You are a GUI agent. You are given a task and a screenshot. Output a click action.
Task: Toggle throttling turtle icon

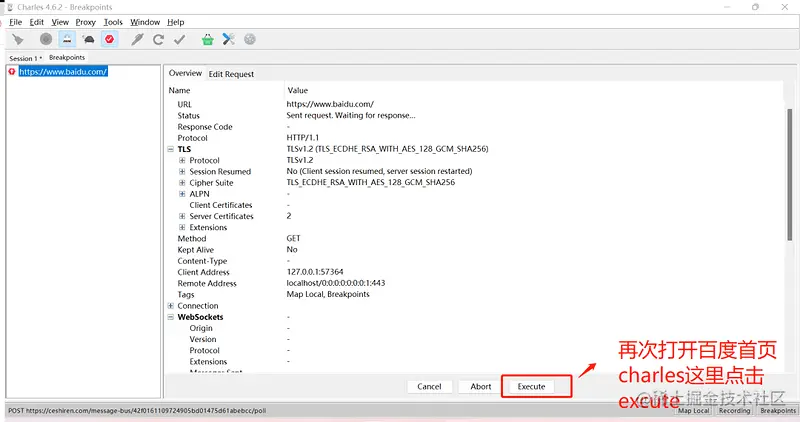[88, 39]
